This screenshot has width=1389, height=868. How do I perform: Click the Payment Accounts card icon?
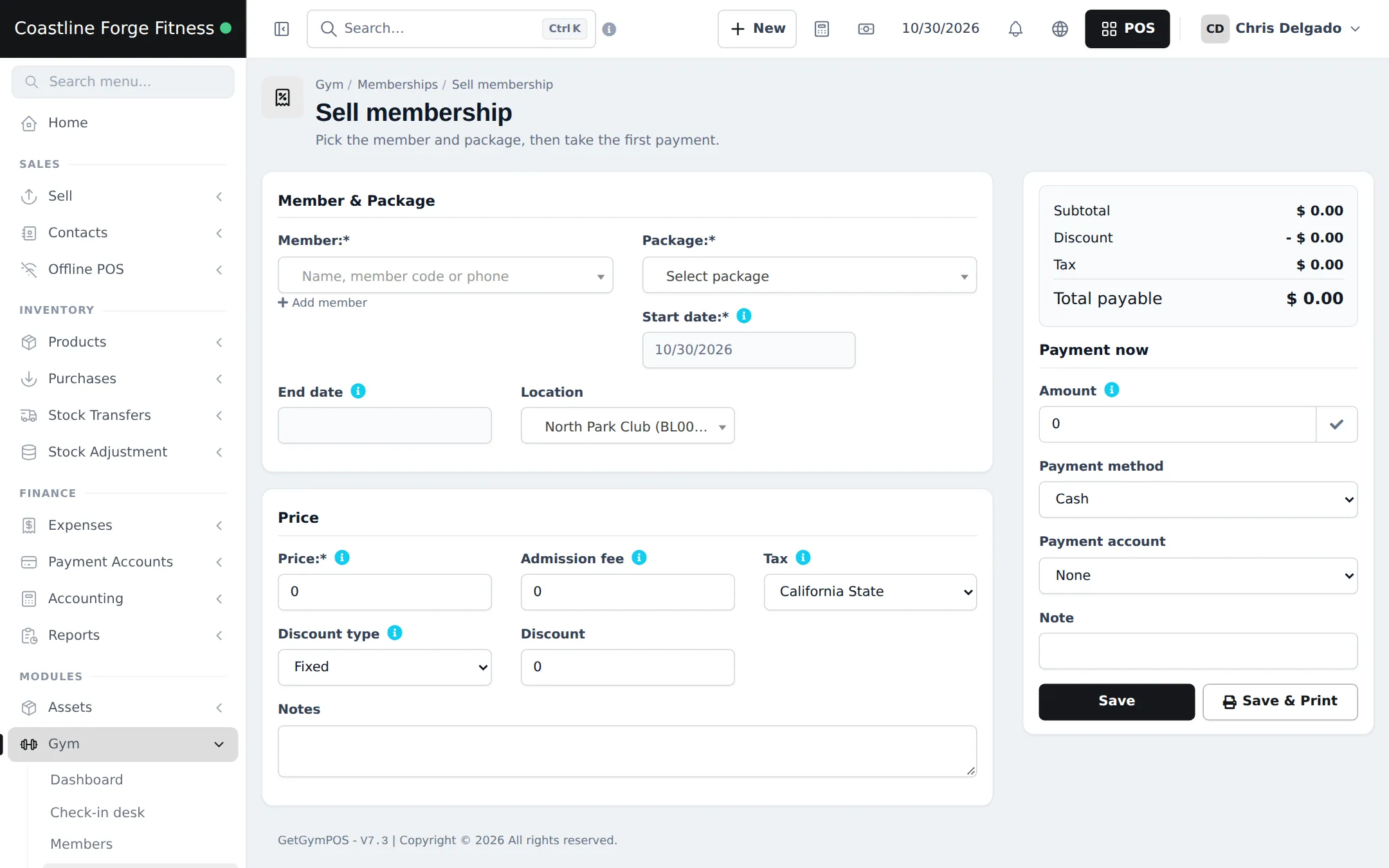pyautogui.click(x=29, y=562)
